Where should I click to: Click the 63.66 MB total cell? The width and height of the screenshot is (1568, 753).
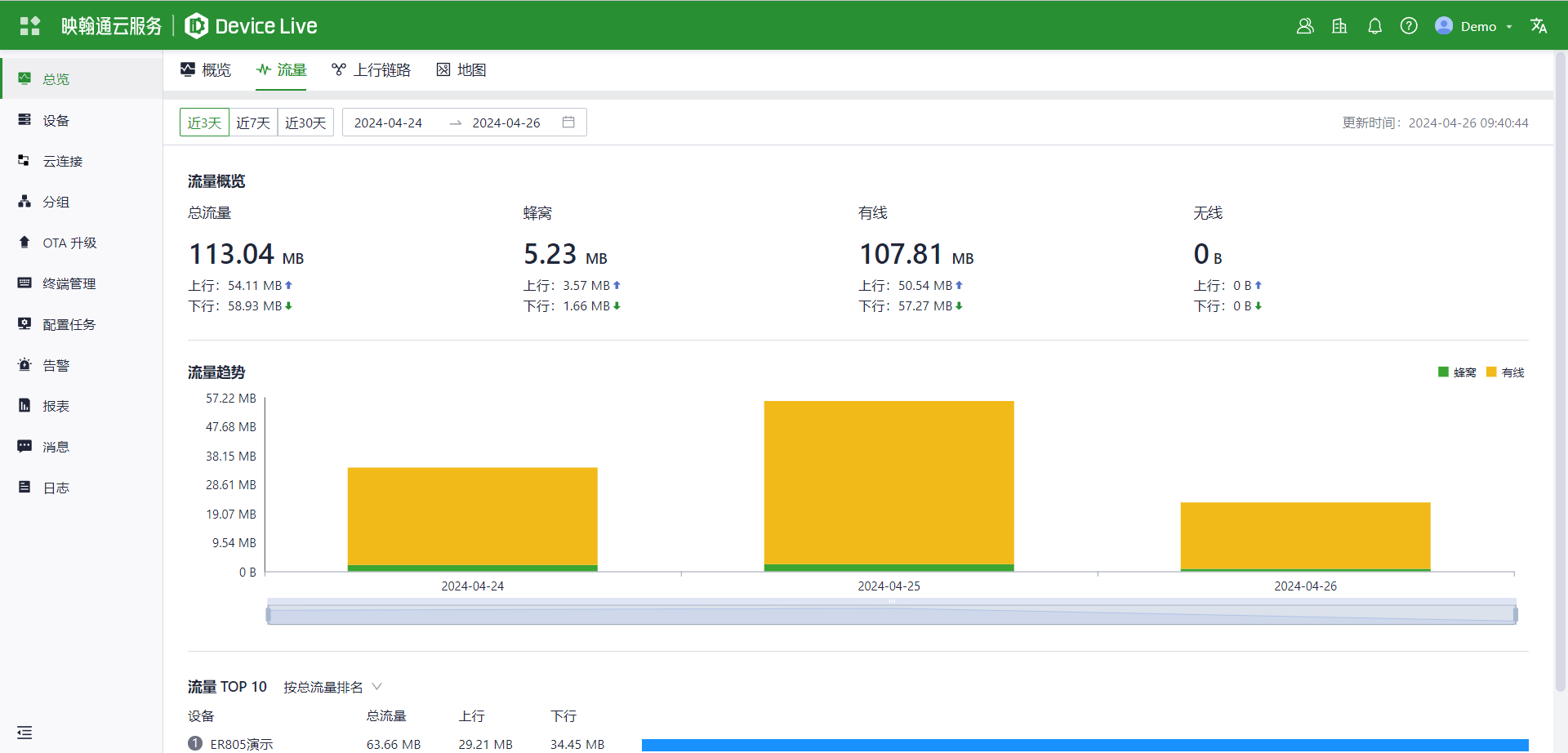point(394,744)
